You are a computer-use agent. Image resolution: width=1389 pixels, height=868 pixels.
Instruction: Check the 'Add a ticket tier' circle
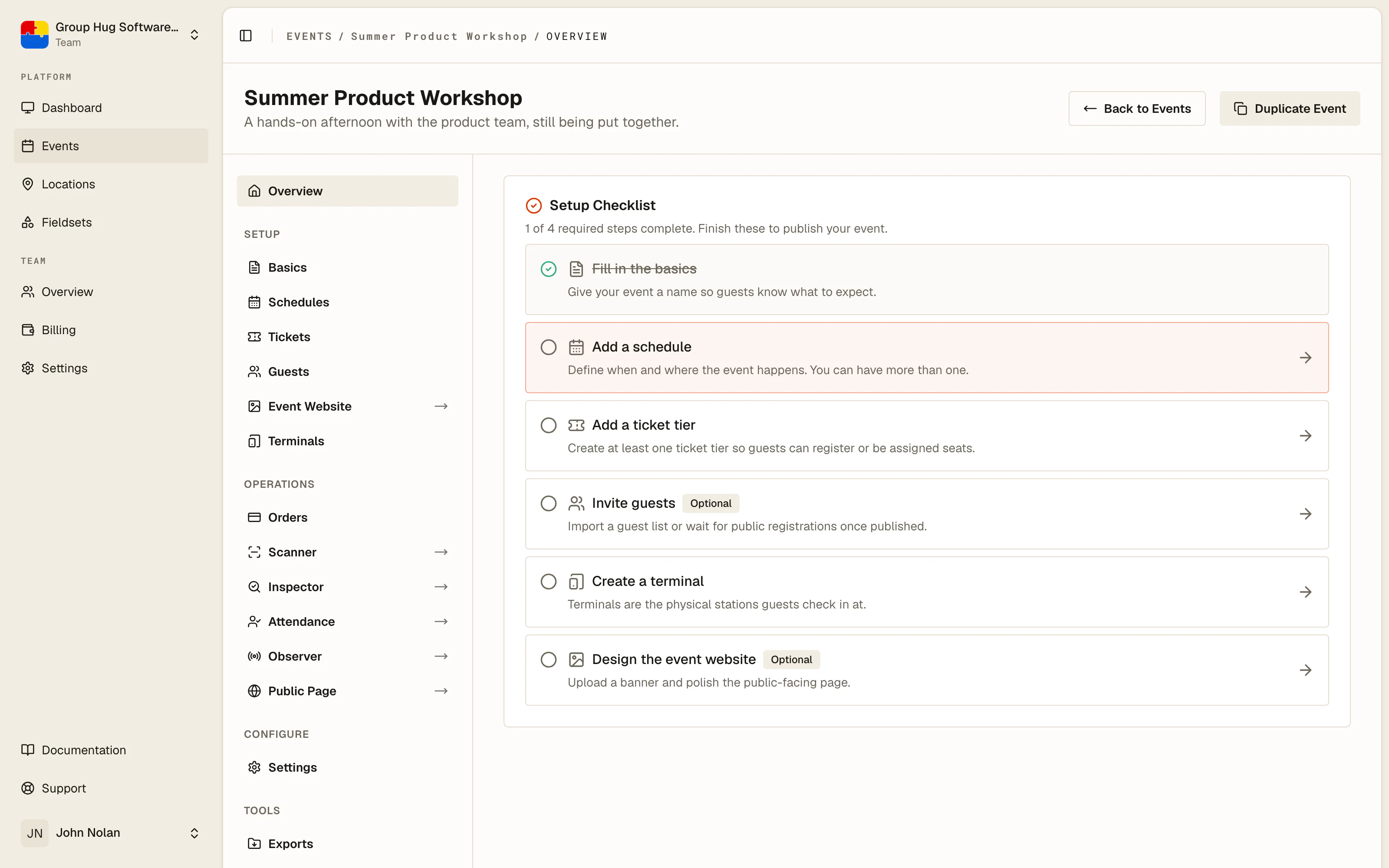(x=549, y=425)
